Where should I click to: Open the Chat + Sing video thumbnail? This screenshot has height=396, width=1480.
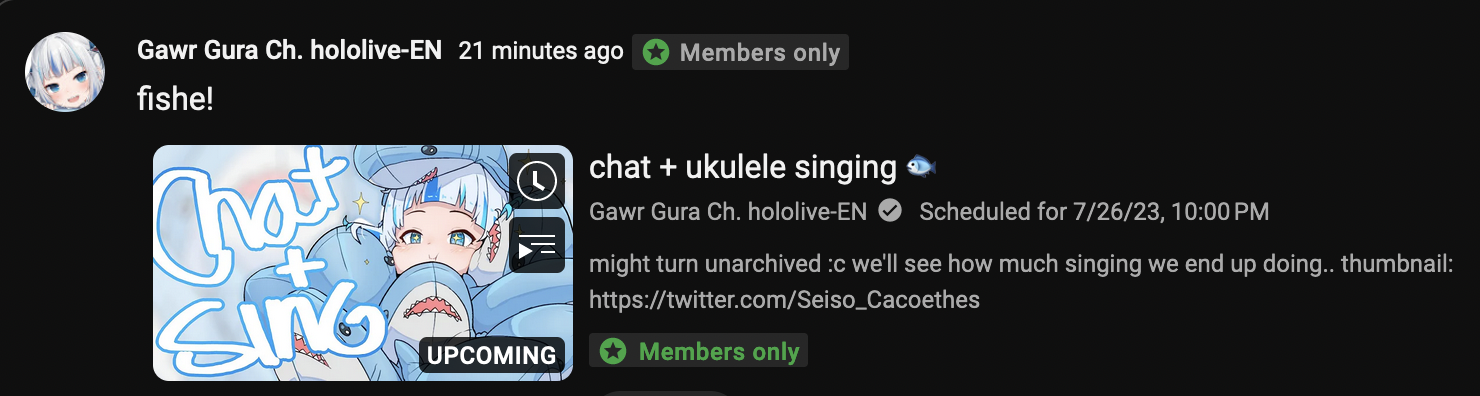[363, 263]
